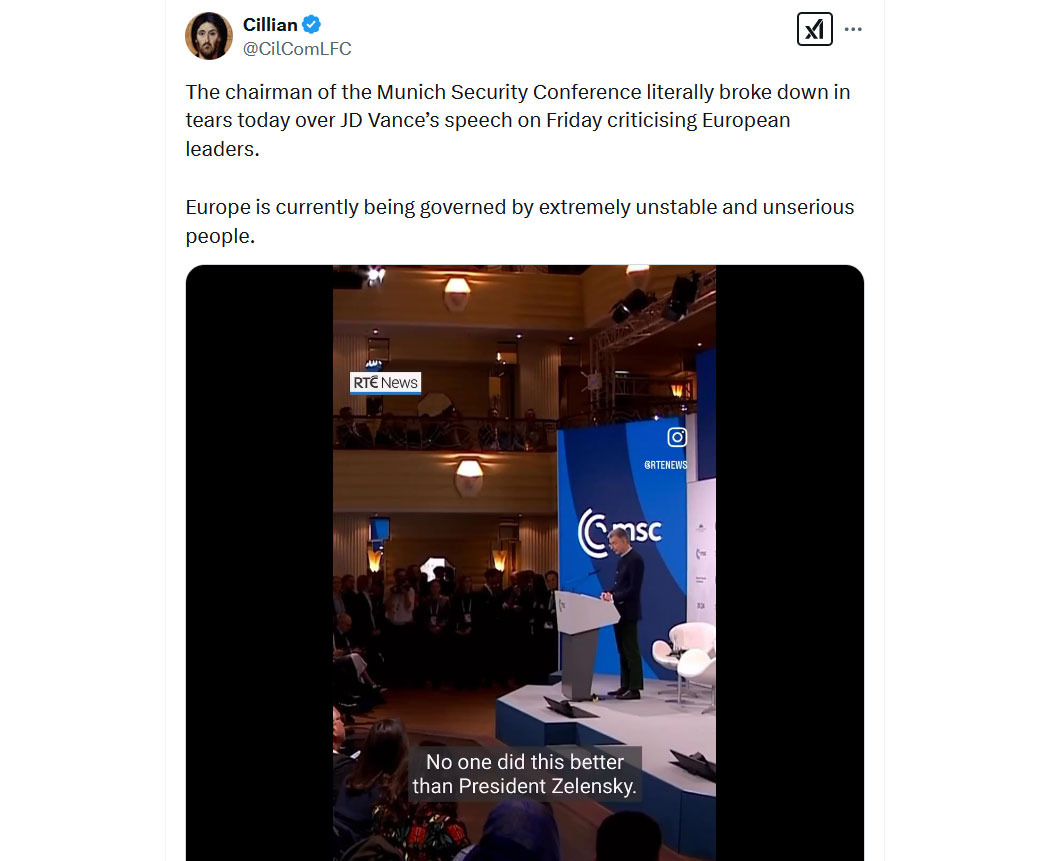Click the ceiling lamp at top of video
This screenshot has height=861, width=1050.
pyautogui.click(x=457, y=293)
